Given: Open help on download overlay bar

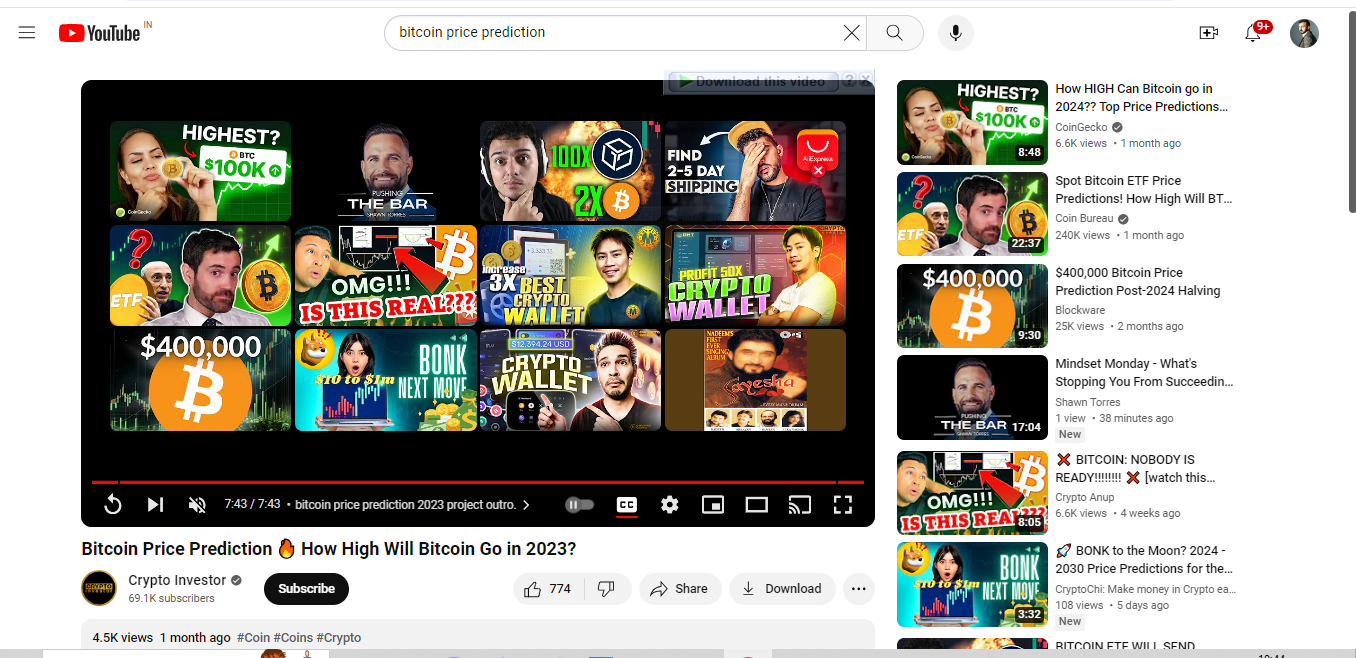Looking at the screenshot, I should click(849, 80).
